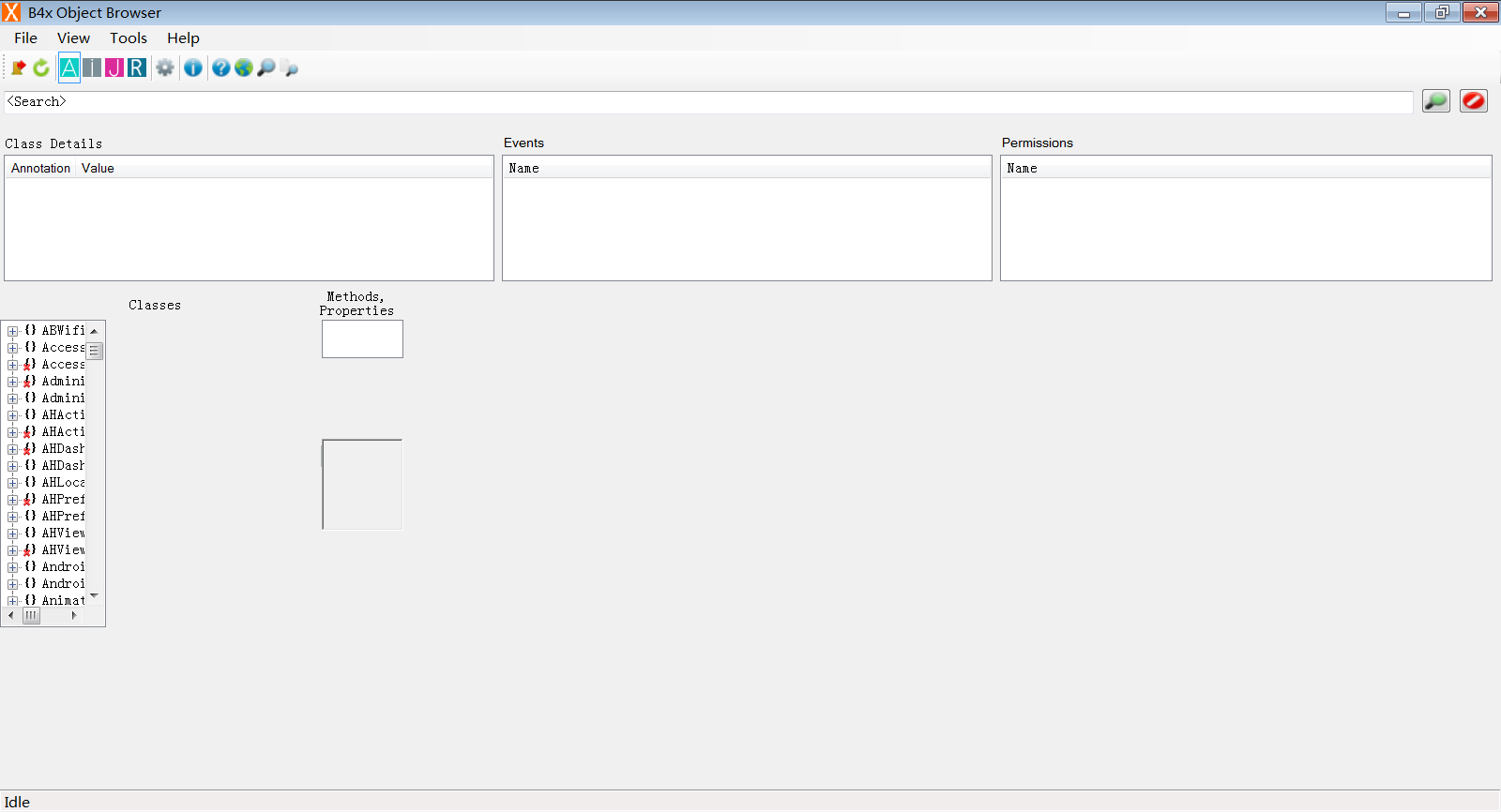Click the class tree scroll-right arrow
This screenshot has width=1501, height=812.
[x=74, y=616]
